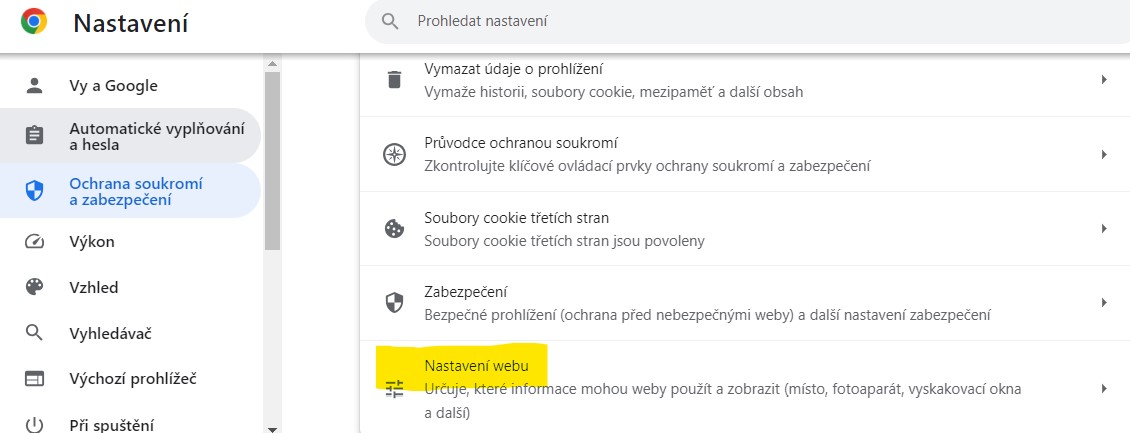The width and height of the screenshot is (1130, 433).
Task: Click the trash icon for Vymazat údaje o prohlížení
Action: click(x=394, y=79)
